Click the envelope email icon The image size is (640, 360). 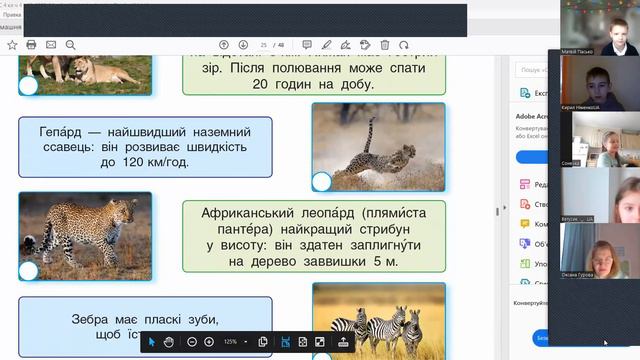51,45
